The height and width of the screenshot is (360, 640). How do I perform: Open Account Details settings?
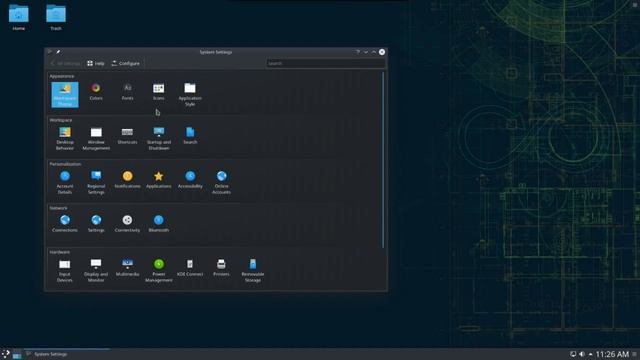[x=65, y=183]
